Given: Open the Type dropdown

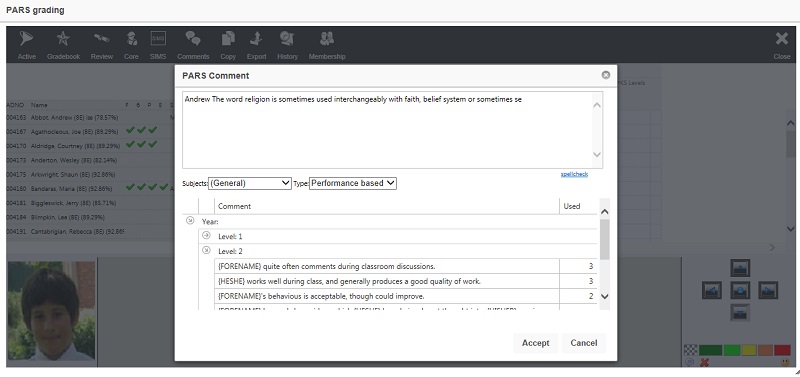Looking at the screenshot, I should (353, 183).
